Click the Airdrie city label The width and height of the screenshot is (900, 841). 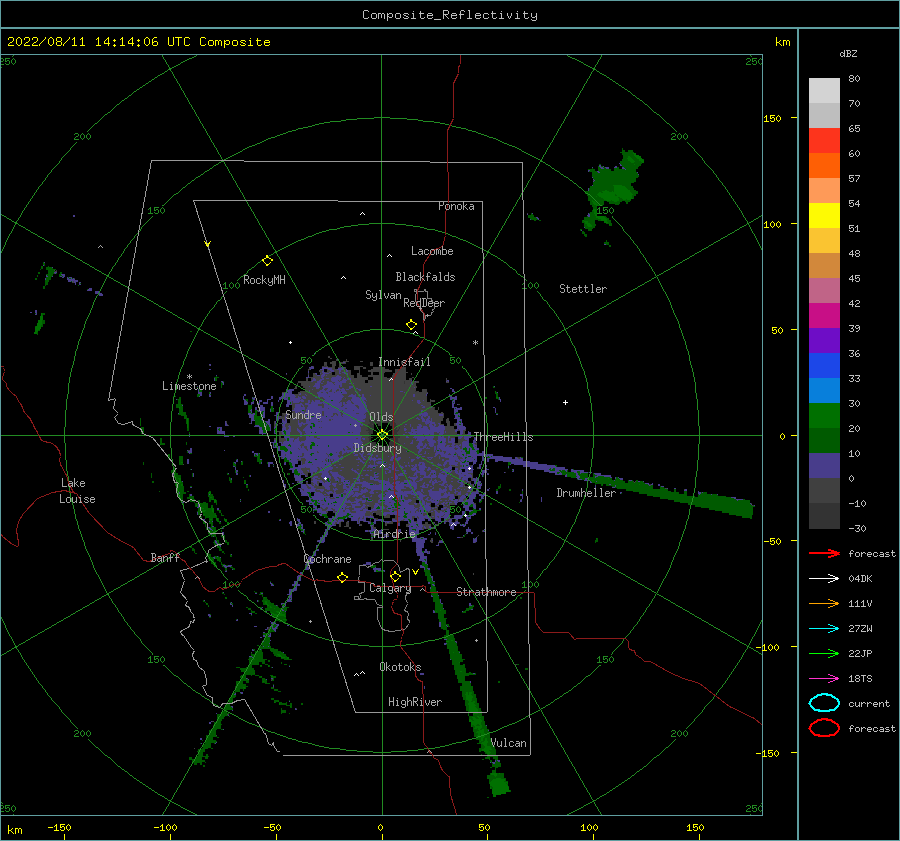pyautogui.click(x=394, y=534)
